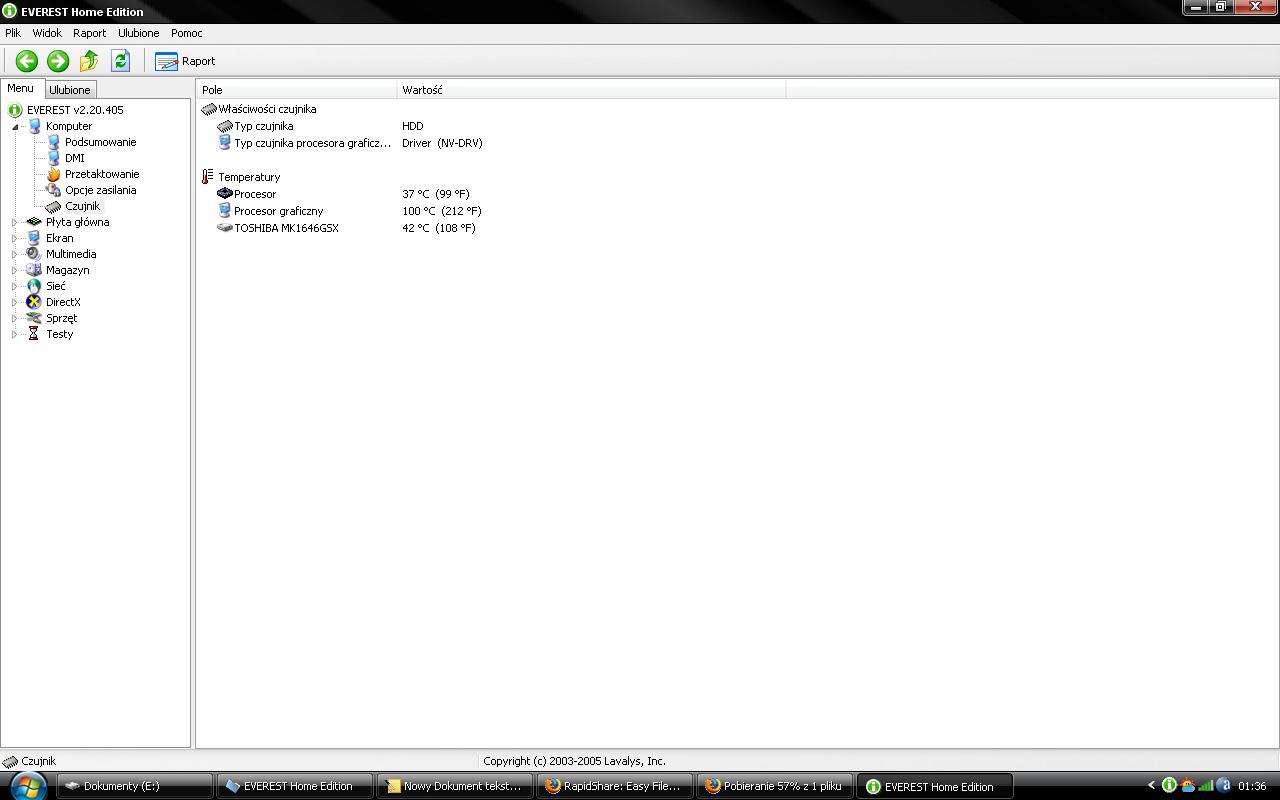Switch to the Menu tab

pos(21,89)
